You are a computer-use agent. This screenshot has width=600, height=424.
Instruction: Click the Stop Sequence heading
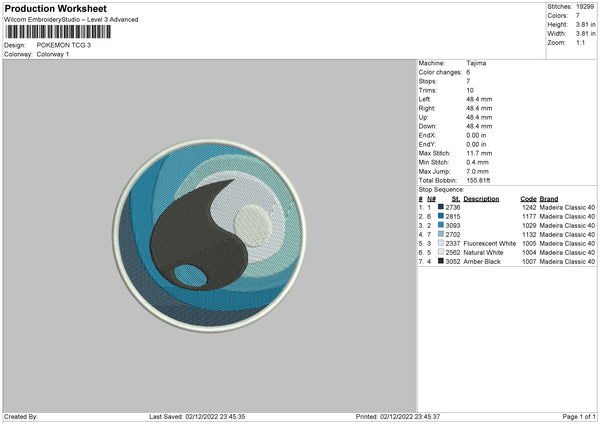click(x=441, y=190)
